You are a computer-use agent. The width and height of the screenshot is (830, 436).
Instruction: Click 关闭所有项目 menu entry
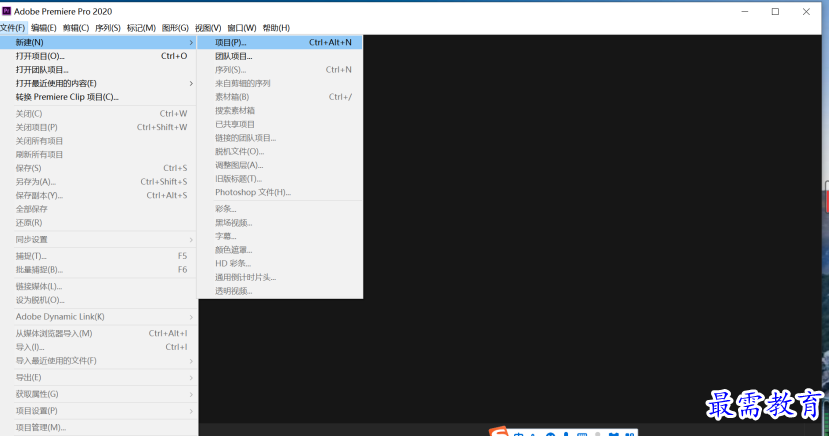[99, 141]
